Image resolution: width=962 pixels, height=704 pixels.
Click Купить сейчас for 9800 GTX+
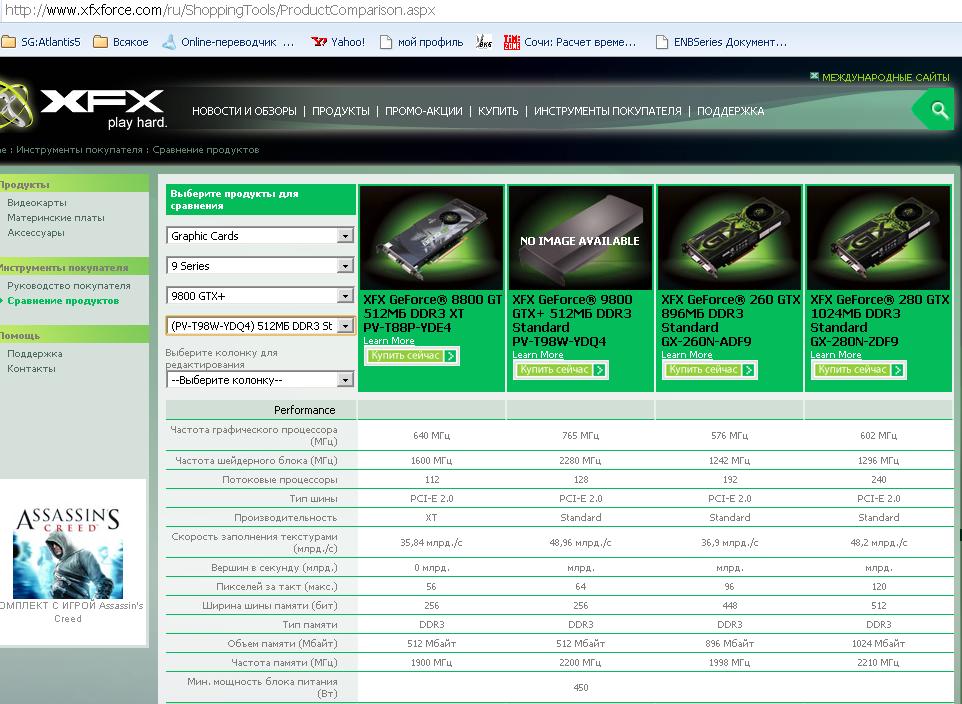[561, 370]
